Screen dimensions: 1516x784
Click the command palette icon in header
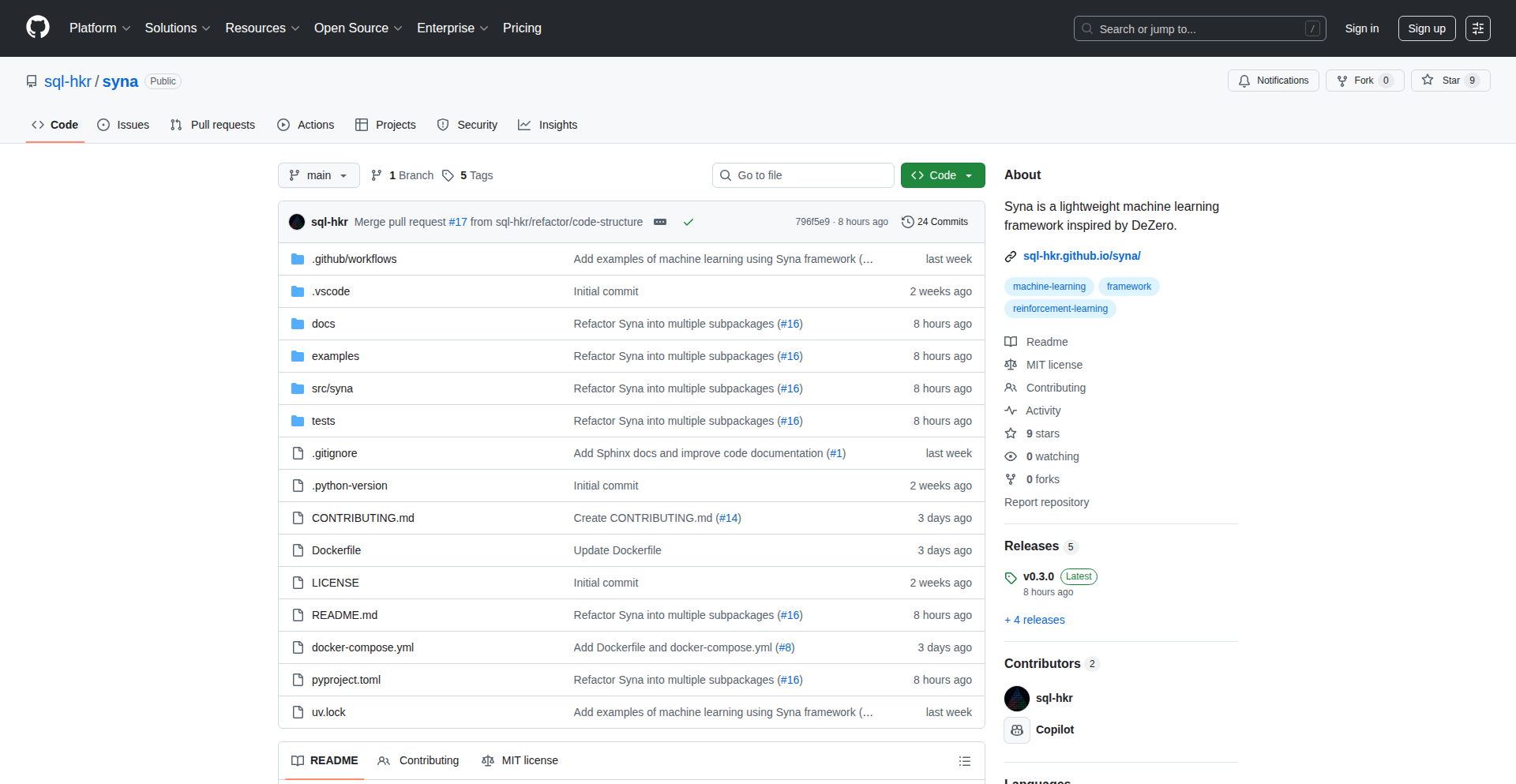(x=1477, y=28)
